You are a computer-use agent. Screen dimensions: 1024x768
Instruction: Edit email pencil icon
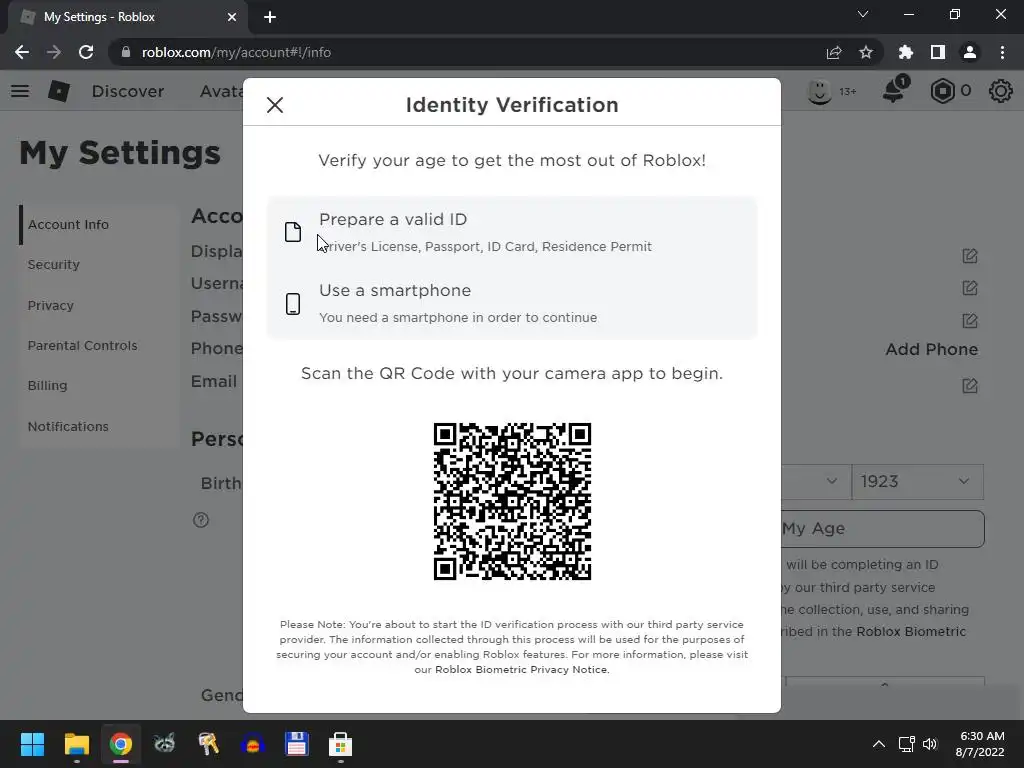click(970, 385)
